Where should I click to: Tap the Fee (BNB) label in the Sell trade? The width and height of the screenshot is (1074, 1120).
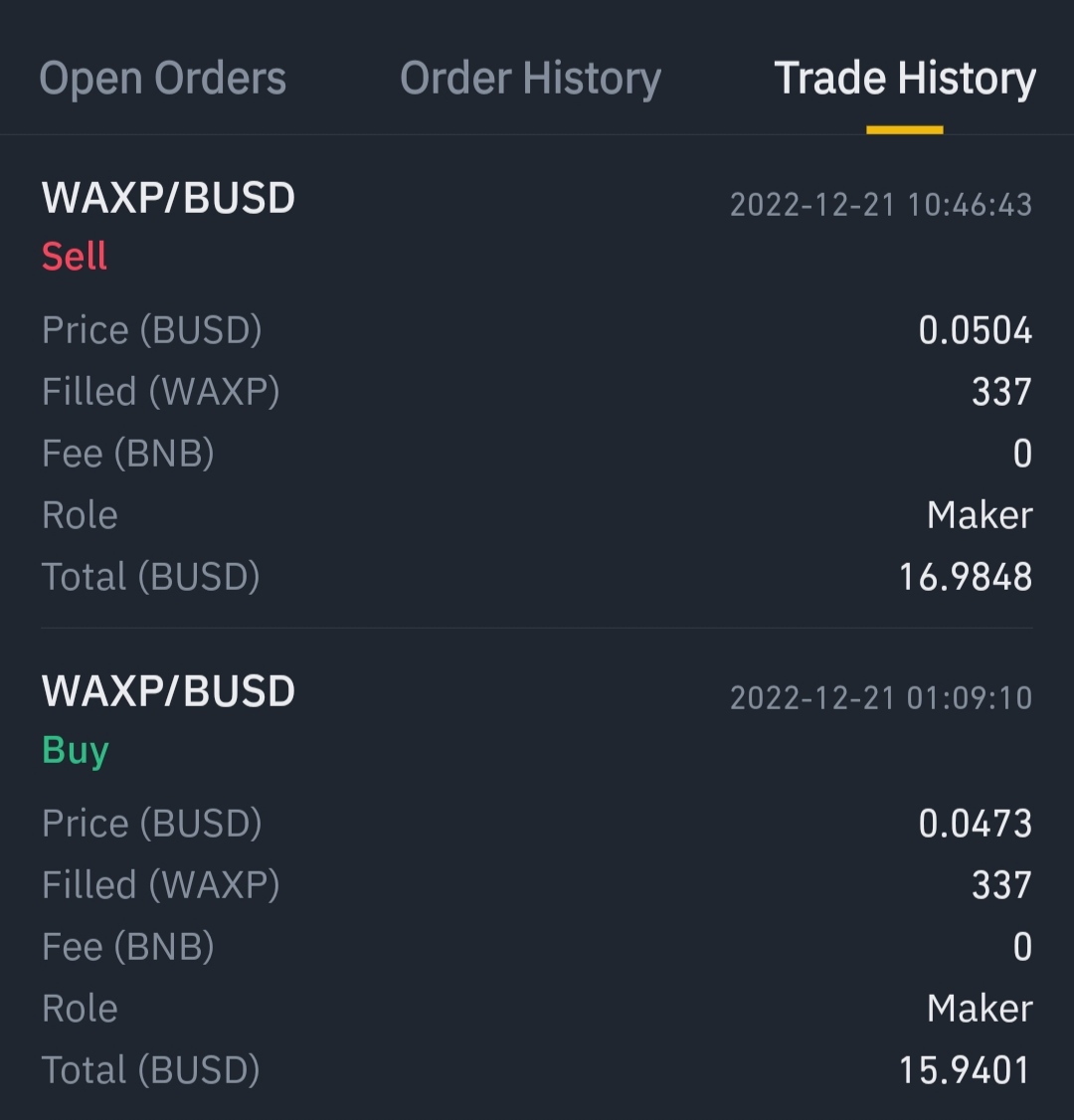click(x=128, y=454)
